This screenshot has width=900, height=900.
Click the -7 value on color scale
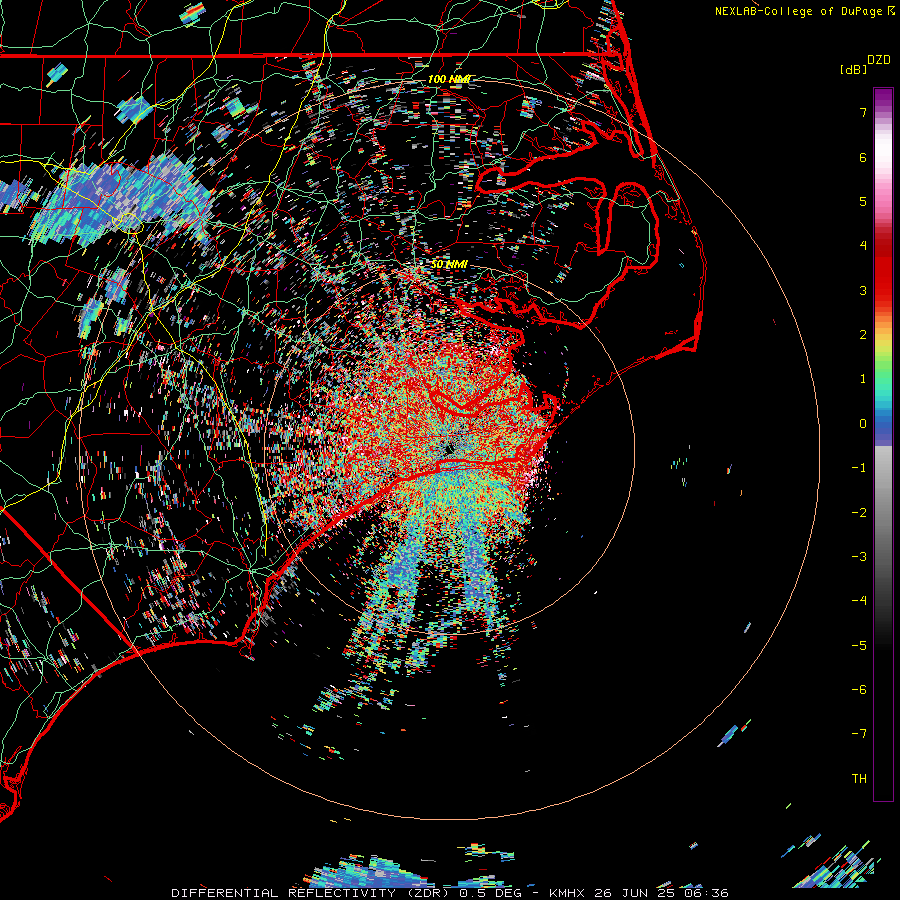(859, 734)
